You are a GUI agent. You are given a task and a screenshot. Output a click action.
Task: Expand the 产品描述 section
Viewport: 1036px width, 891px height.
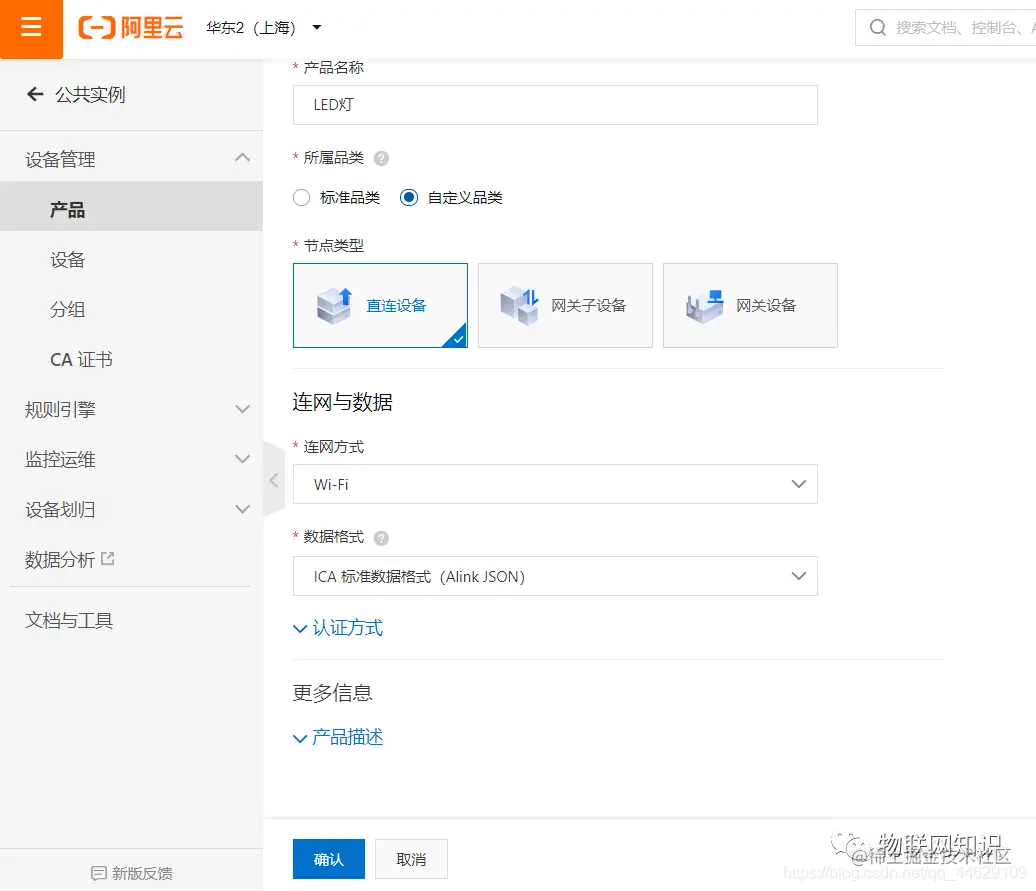[x=338, y=737]
